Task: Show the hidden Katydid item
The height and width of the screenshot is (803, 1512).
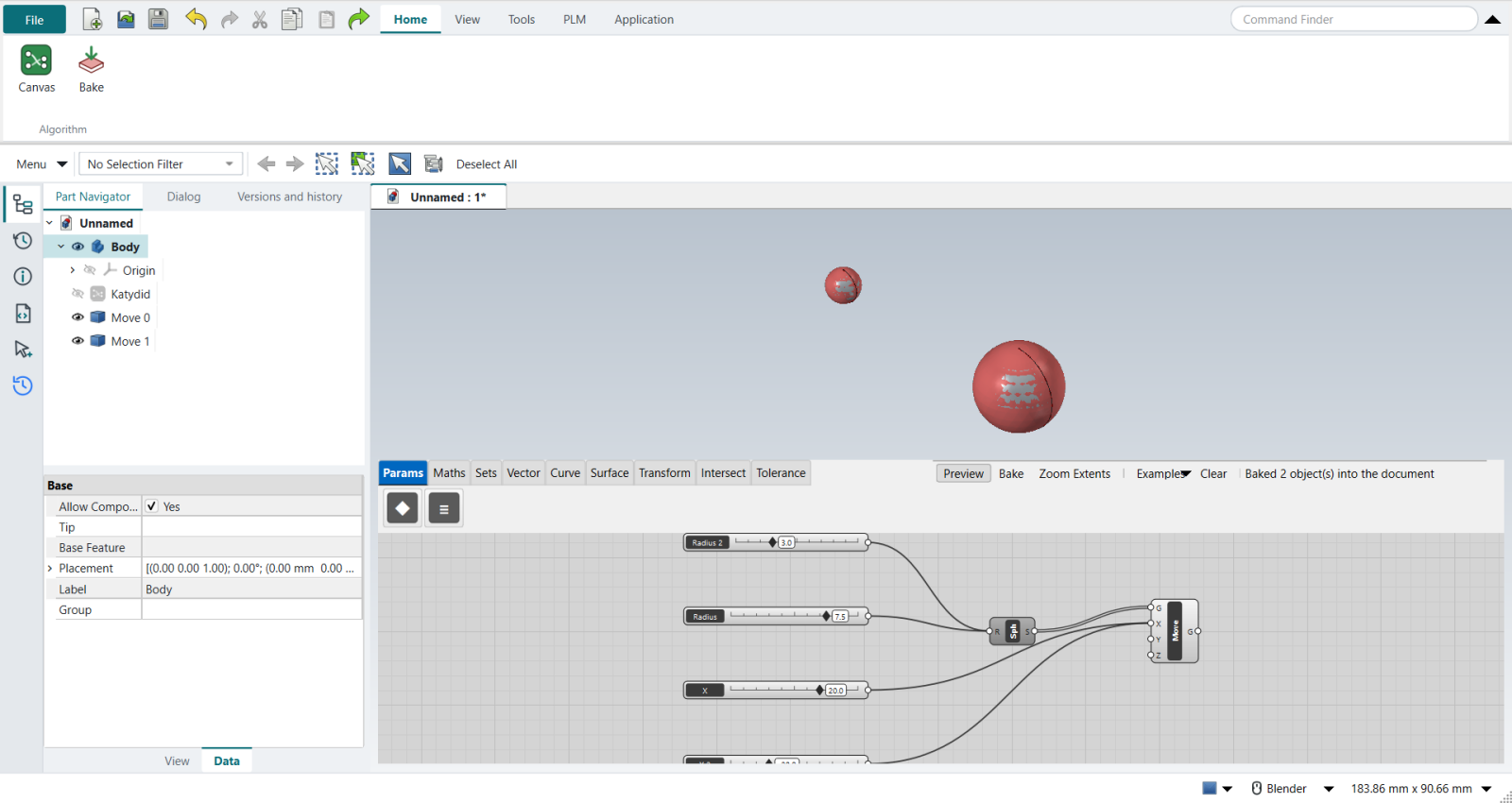Action: point(77,294)
